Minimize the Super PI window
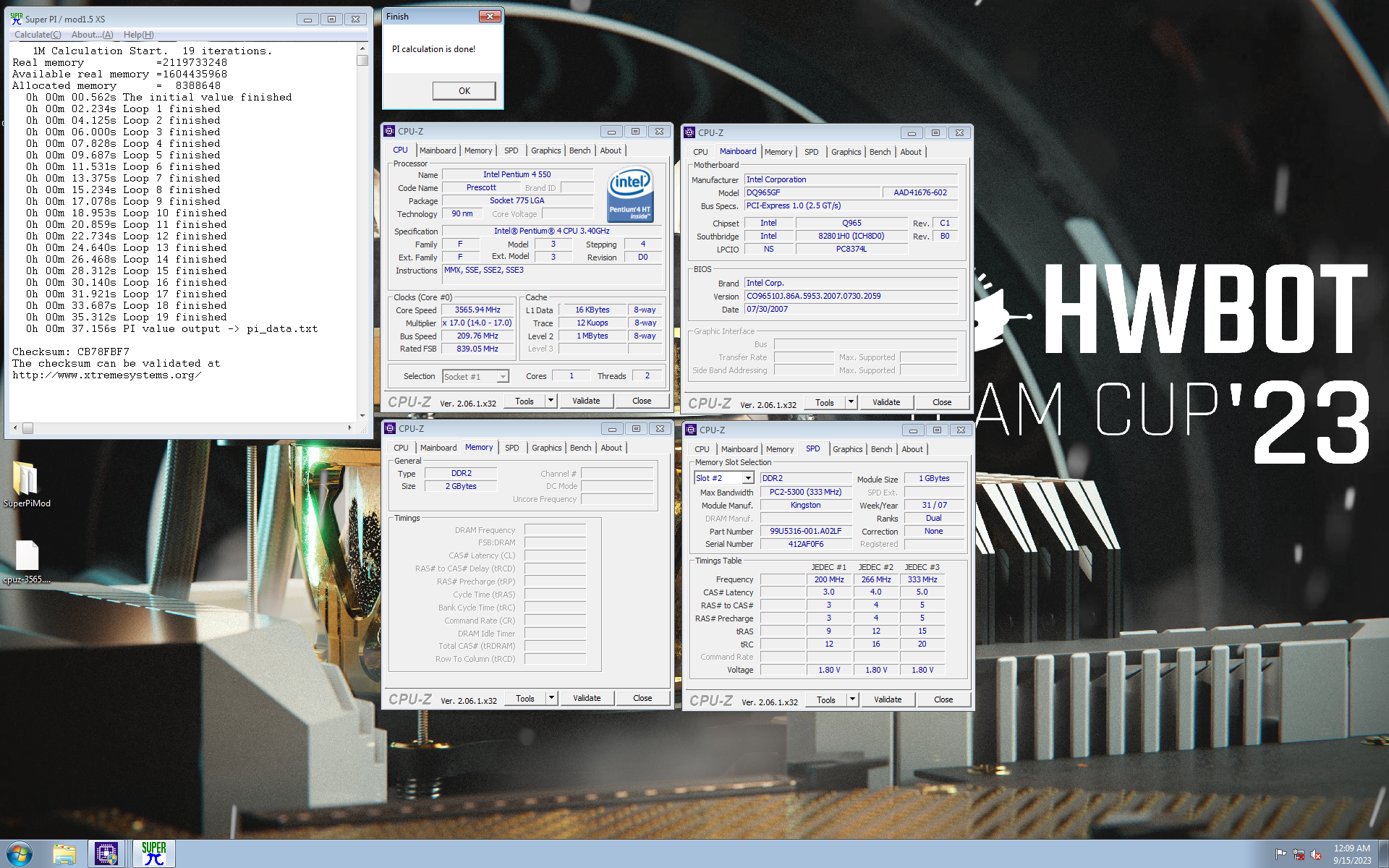The height and width of the screenshot is (868, 1389). pos(307,20)
